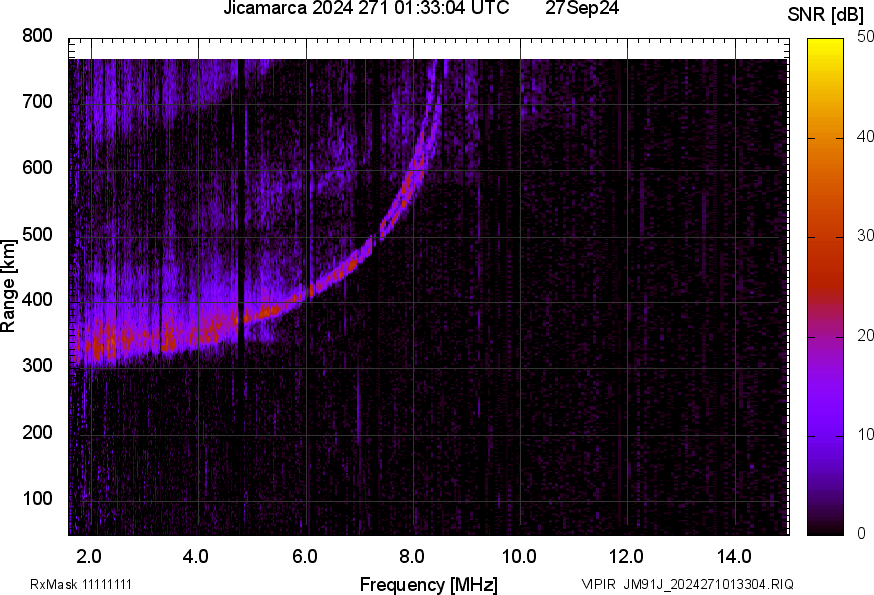Image resolution: width=874 pixels, height=595 pixels.
Task: Select the Frequency [MHz] axis label
Action: point(428,584)
